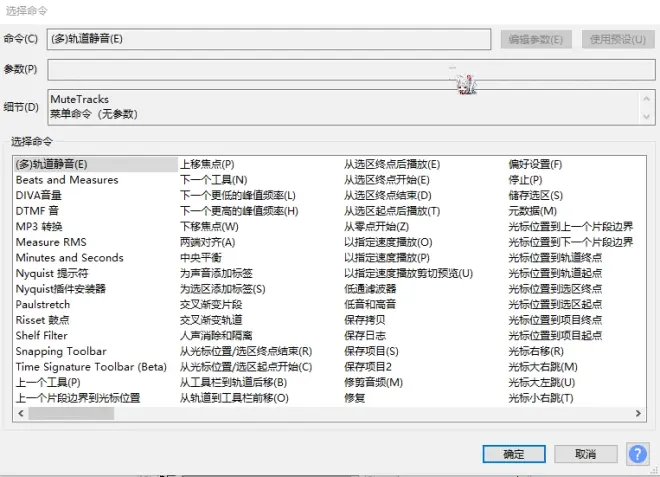The width and height of the screenshot is (660, 477).
Task: Choose 保存项目(S) in the list
Action: click(371, 351)
